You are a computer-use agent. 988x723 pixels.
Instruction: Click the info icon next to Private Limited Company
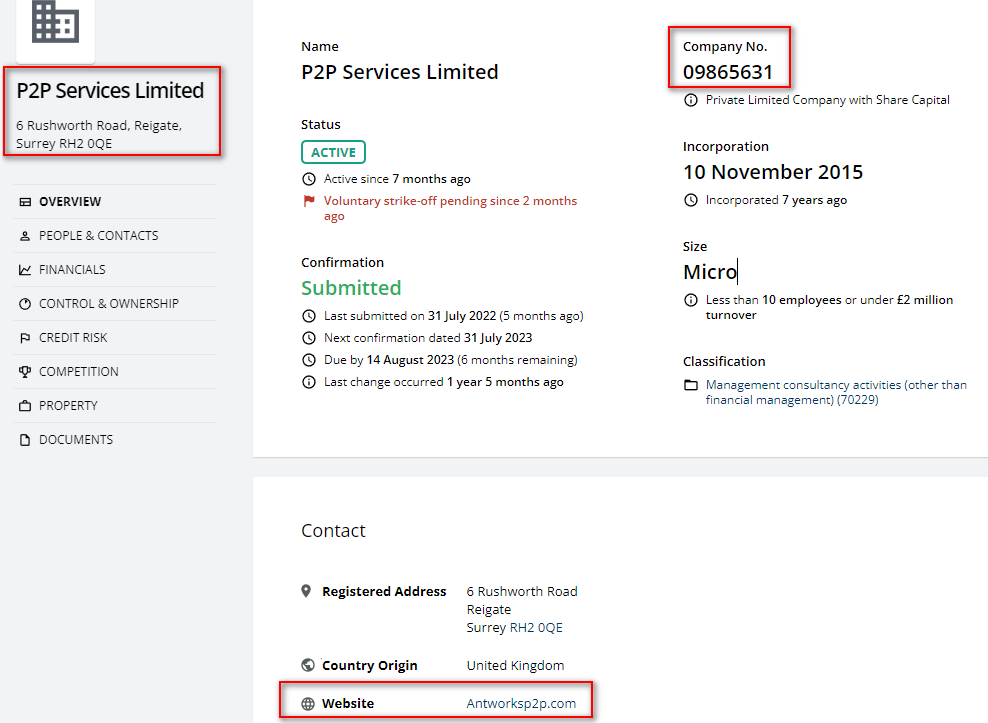691,100
